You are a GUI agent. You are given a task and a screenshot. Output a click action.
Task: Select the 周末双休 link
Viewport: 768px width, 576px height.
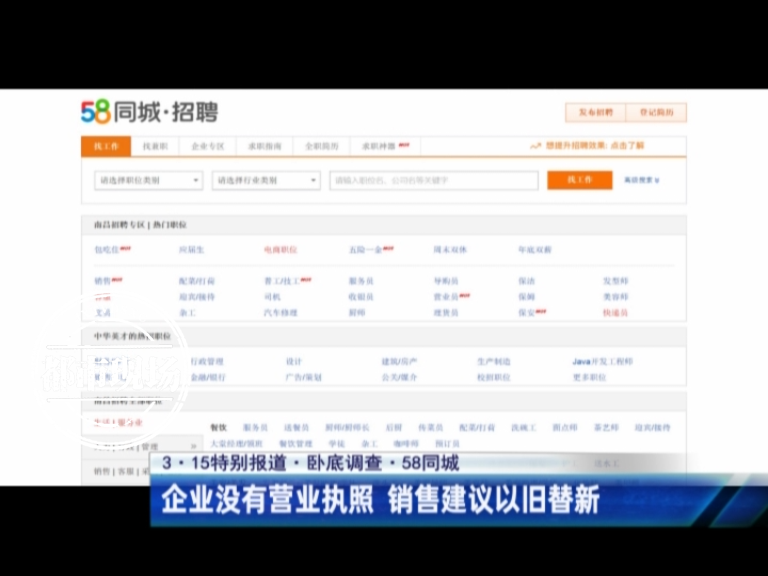450,250
